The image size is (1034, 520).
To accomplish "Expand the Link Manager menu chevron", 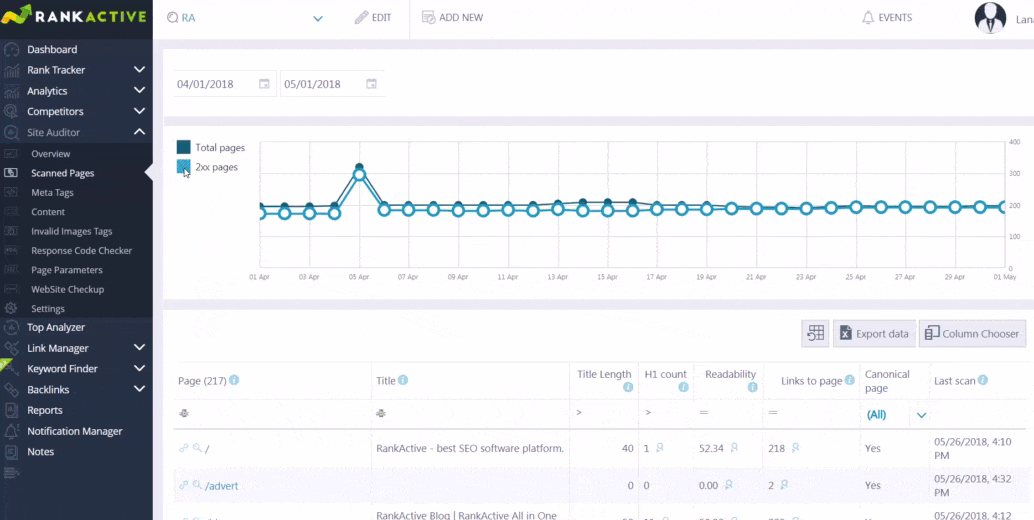I will pos(139,348).
